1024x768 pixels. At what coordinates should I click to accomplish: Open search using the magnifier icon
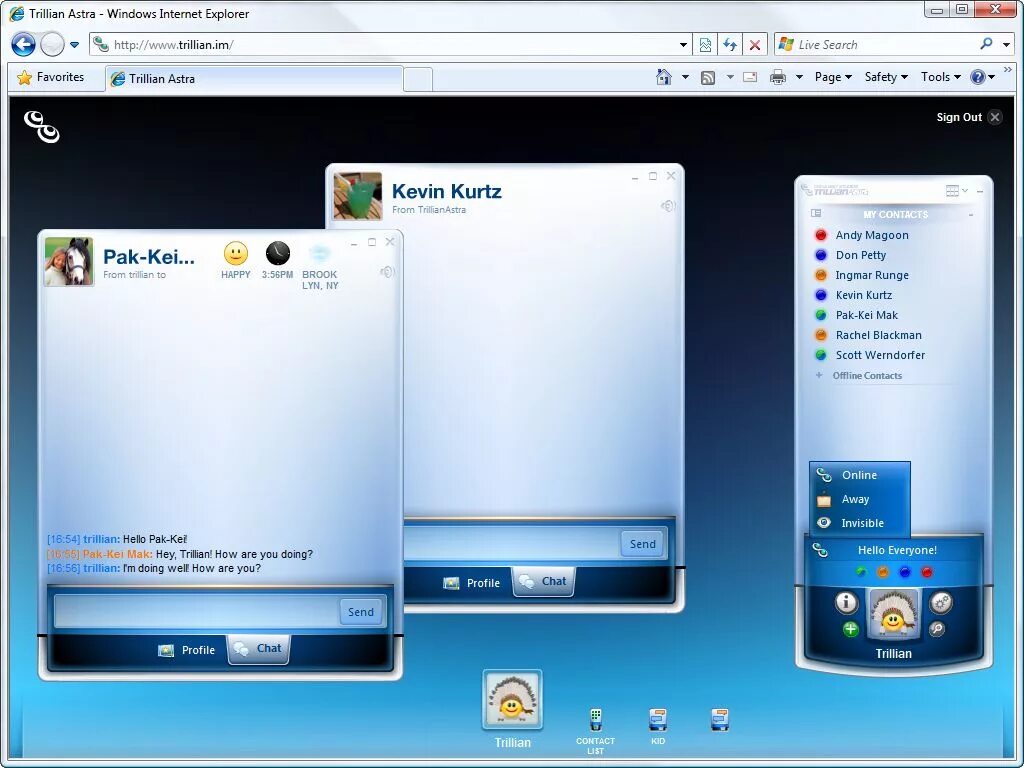pyautogui.click(x=937, y=629)
